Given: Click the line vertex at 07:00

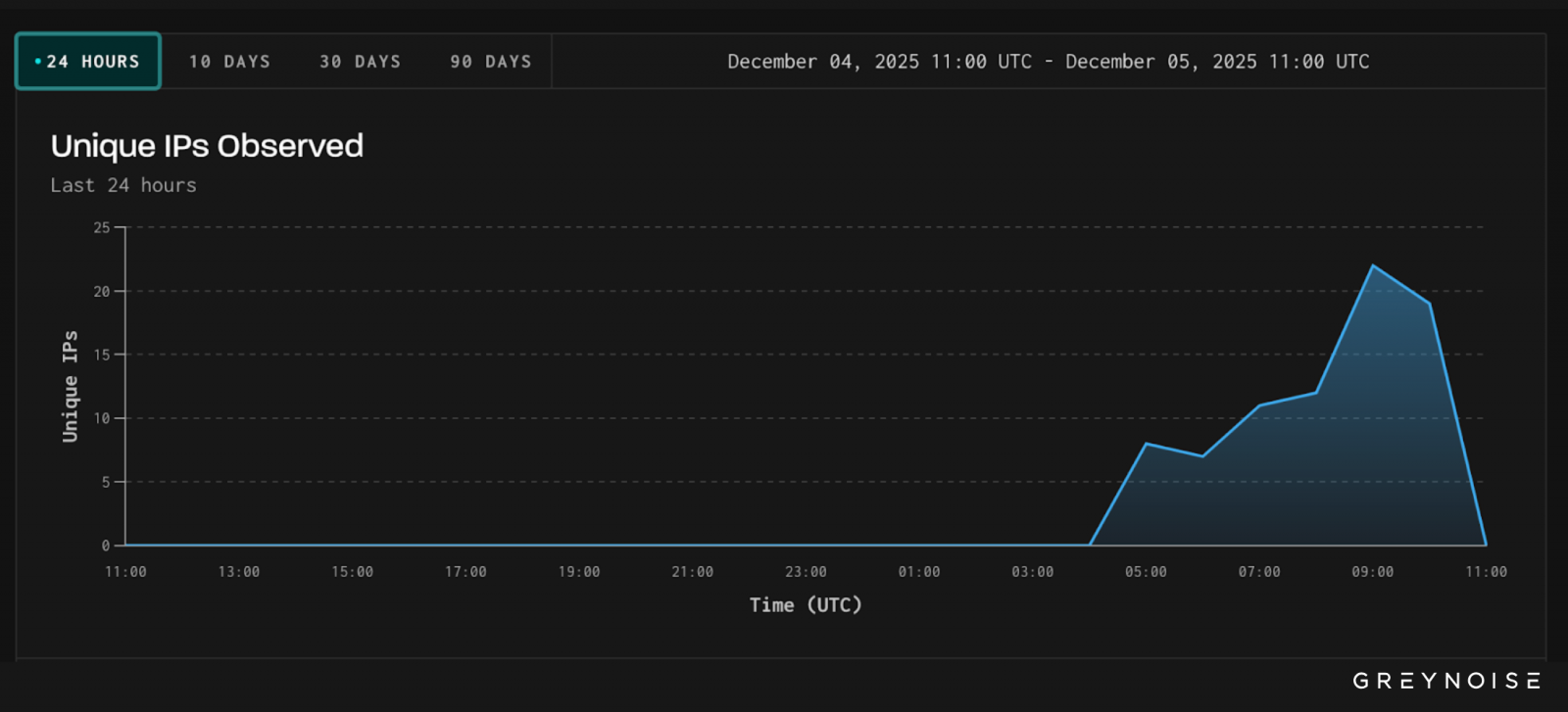Looking at the screenshot, I should pos(1259,405).
